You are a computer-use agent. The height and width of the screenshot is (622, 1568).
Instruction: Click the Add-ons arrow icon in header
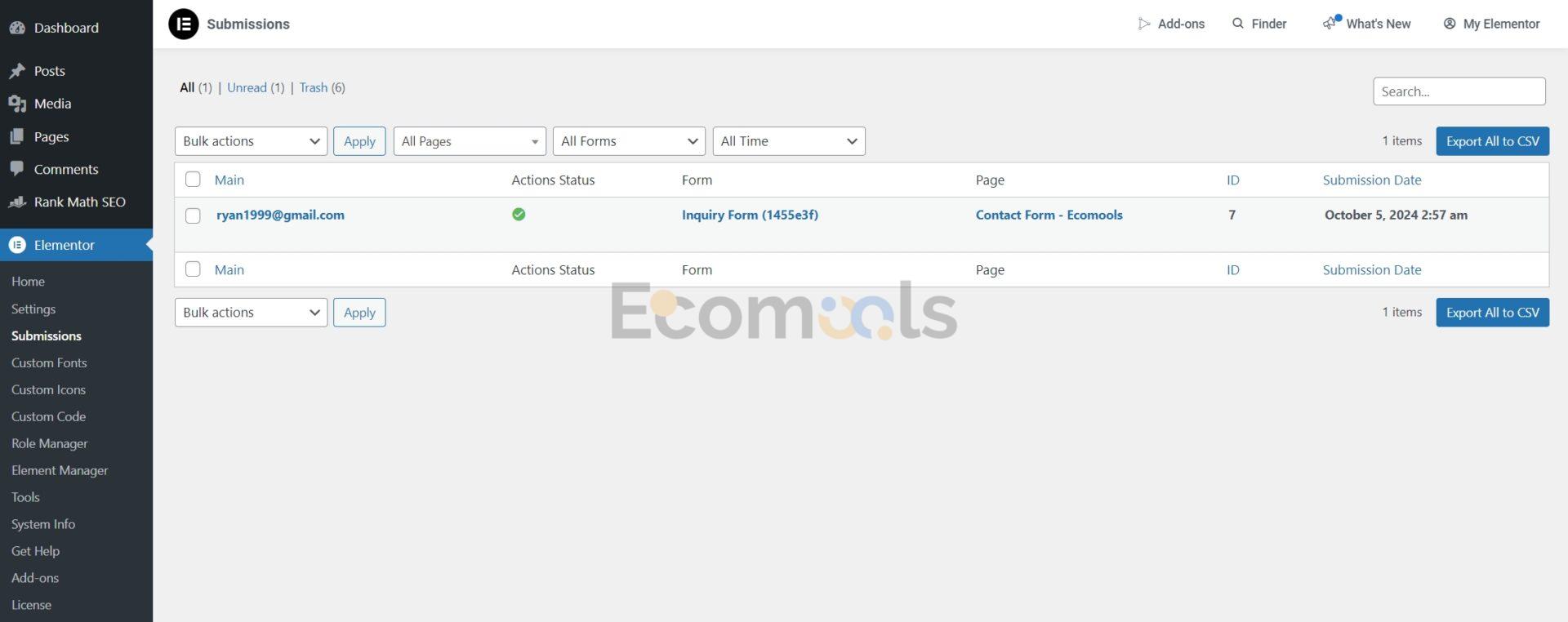[1144, 24]
